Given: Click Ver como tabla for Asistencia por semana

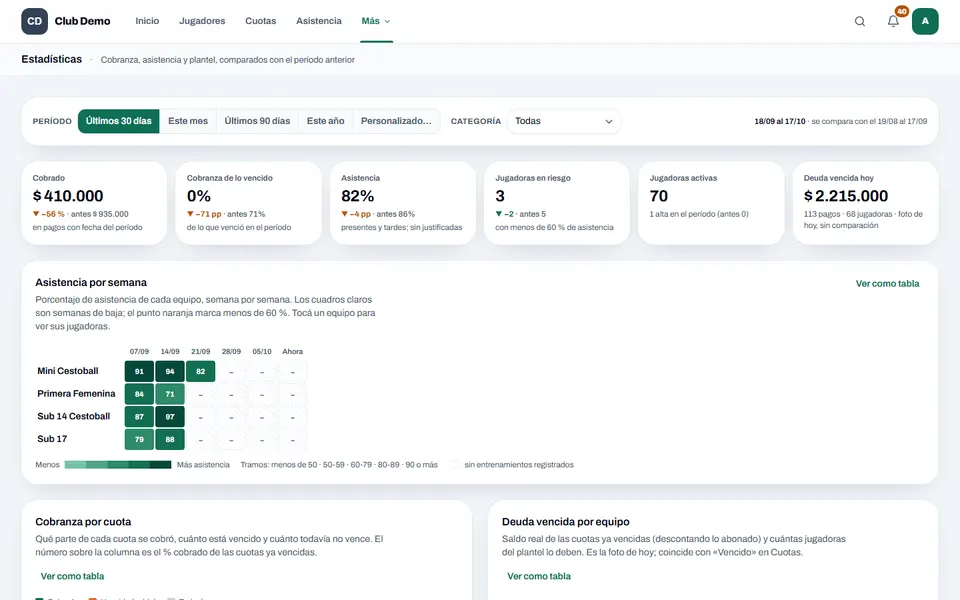Looking at the screenshot, I should tap(887, 283).
